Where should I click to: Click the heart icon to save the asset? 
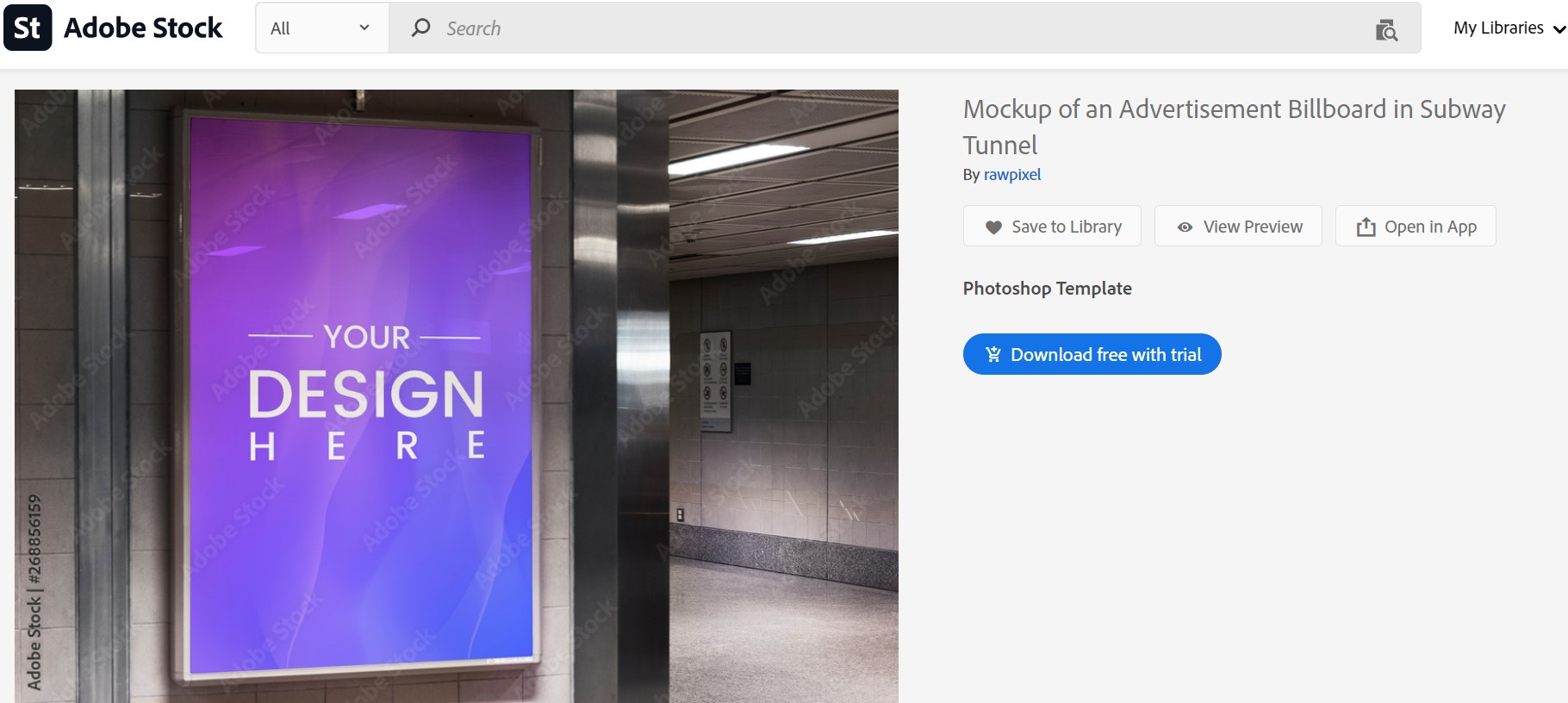(x=993, y=227)
